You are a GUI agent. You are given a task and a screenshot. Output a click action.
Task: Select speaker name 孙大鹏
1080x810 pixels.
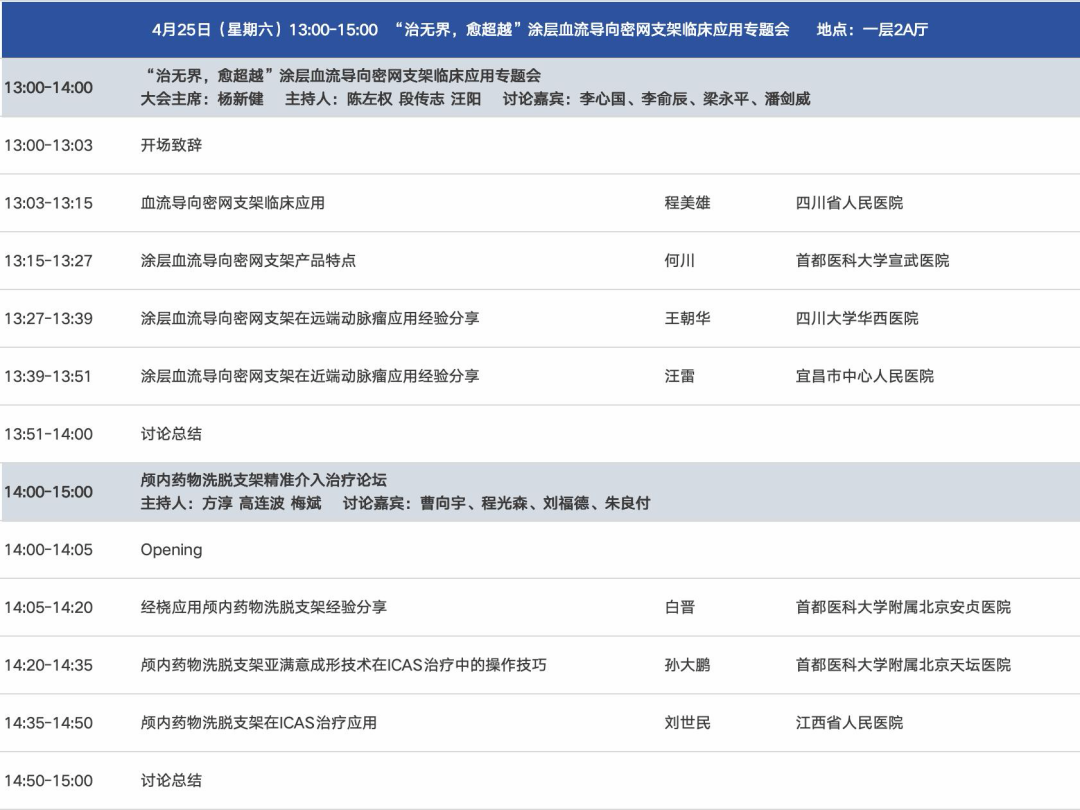(x=687, y=665)
